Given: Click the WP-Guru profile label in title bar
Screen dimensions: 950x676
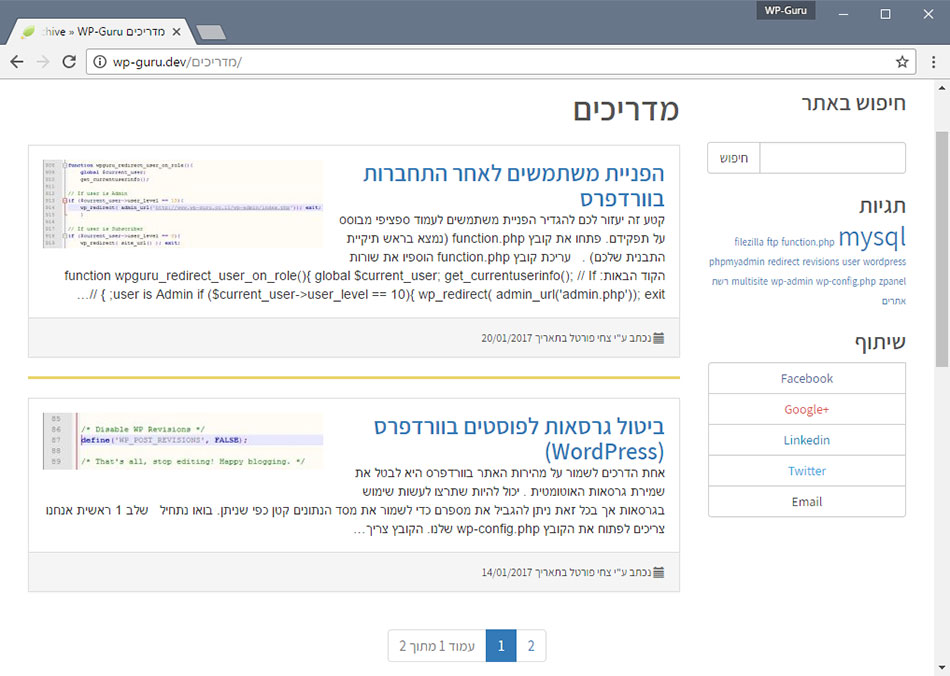Looking at the screenshot, I should (785, 10).
